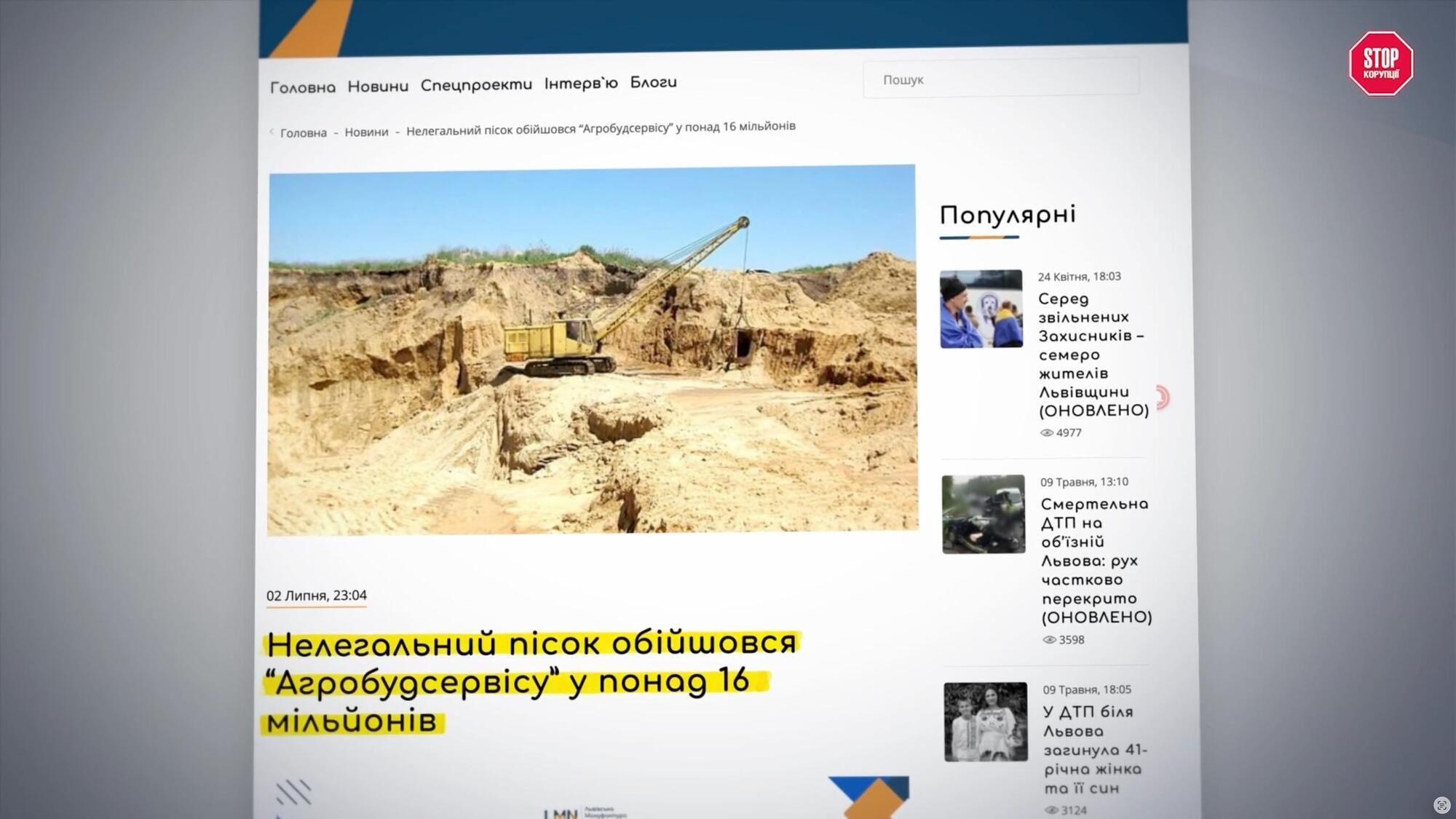This screenshot has height=819, width=1456.
Task: Click the 09 Травня, 13:10 date
Action: pyautogui.click(x=1084, y=482)
